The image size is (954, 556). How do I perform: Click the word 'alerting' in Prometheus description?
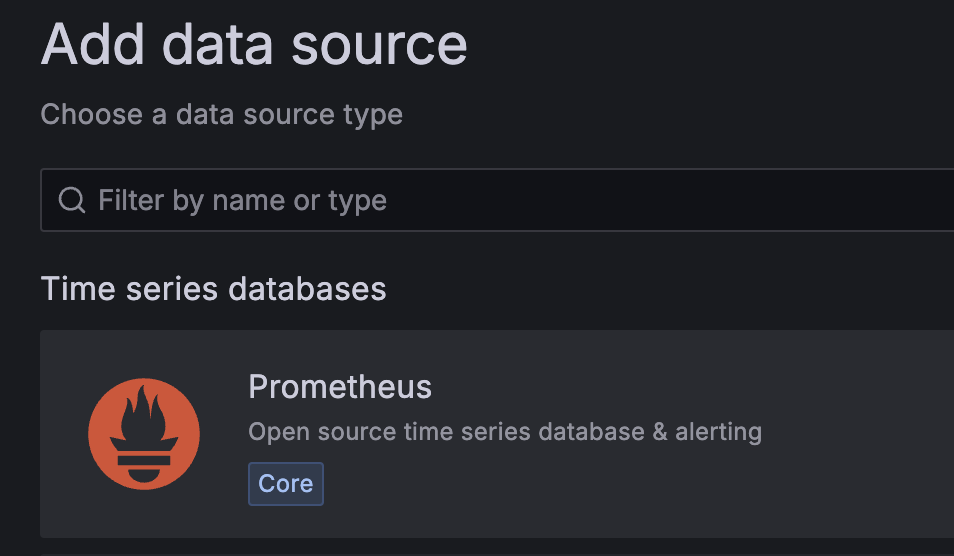[718, 432]
